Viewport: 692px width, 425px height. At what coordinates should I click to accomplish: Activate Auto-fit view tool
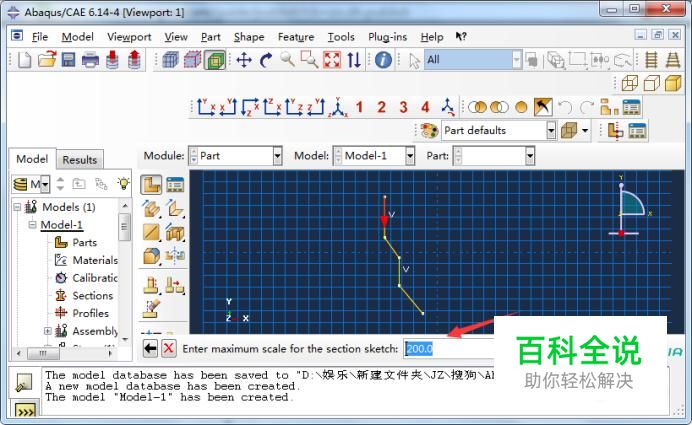(x=332, y=60)
